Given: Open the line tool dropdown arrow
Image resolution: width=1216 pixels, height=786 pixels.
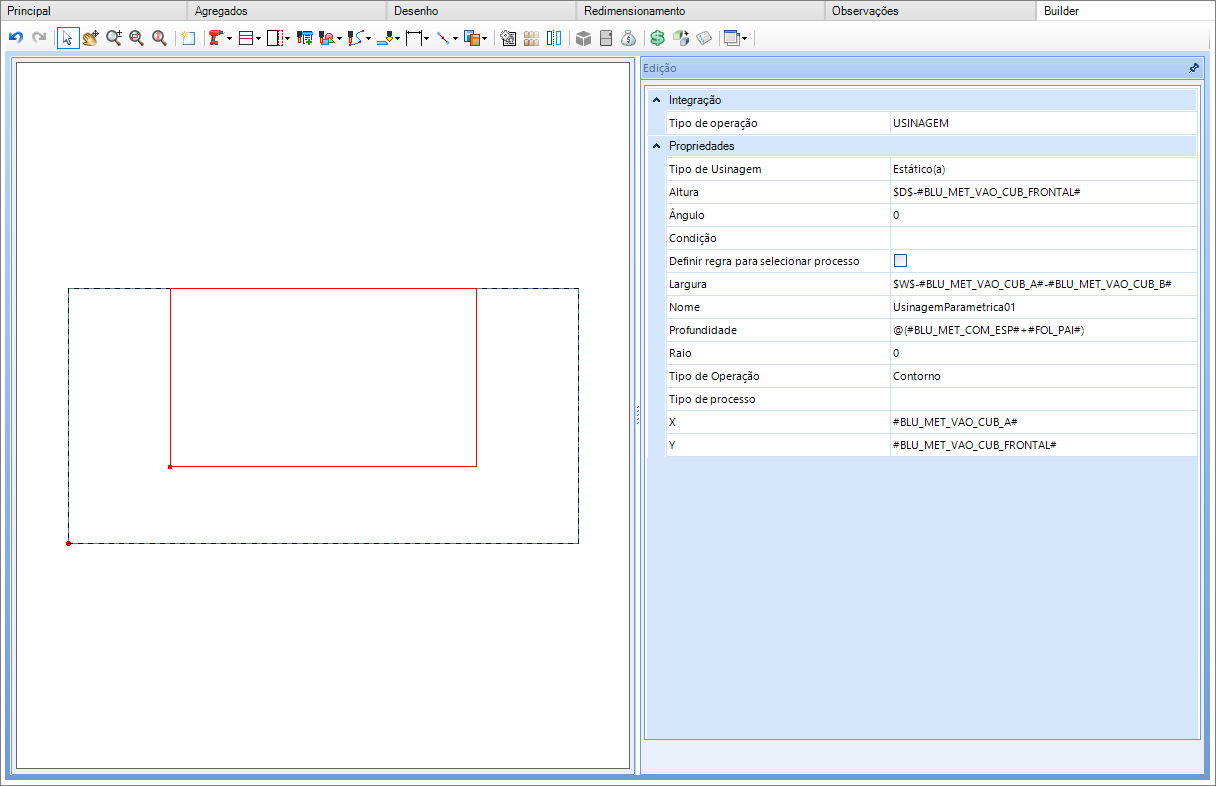Looking at the screenshot, I should (456, 39).
